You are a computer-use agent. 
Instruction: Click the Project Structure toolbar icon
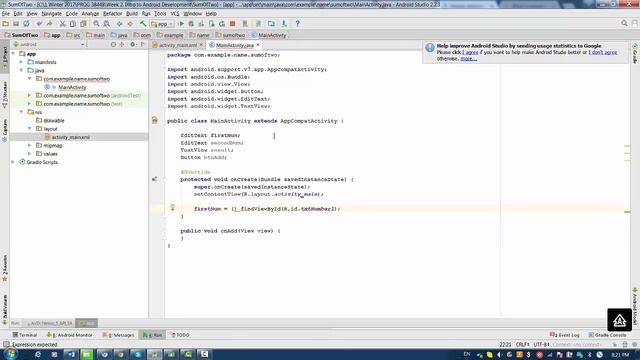(271, 24)
